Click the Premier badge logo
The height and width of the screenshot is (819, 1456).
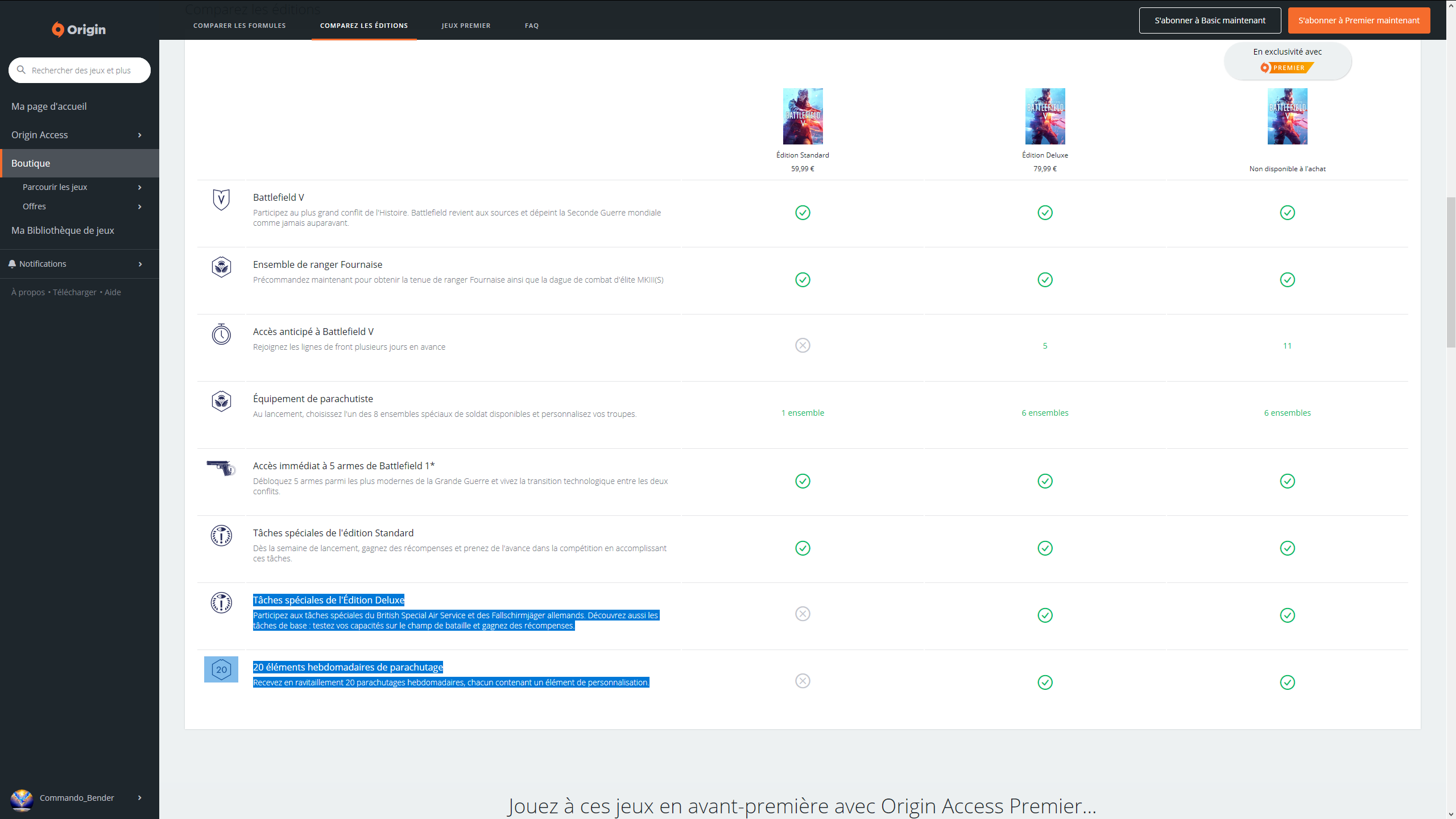point(1287,68)
